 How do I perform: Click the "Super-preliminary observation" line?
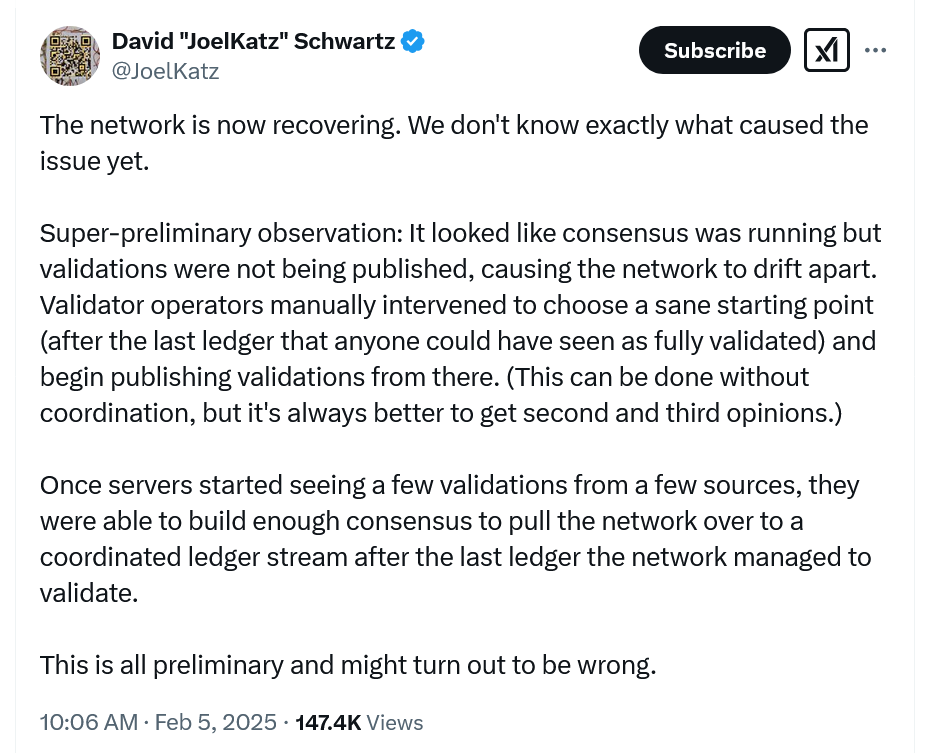[460, 234]
